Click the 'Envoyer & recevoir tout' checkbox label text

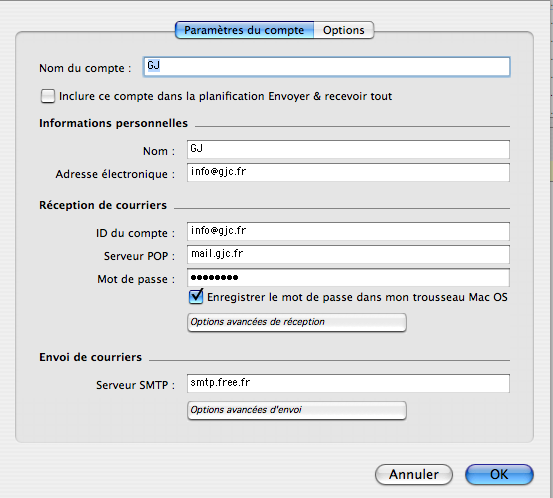[330, 96]
